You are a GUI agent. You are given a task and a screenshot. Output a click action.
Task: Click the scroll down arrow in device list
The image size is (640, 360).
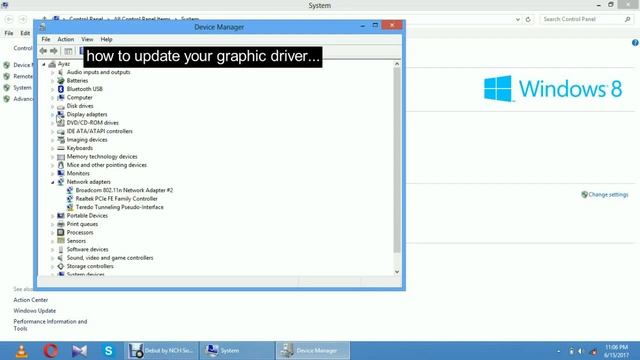(x=397, y=272)
